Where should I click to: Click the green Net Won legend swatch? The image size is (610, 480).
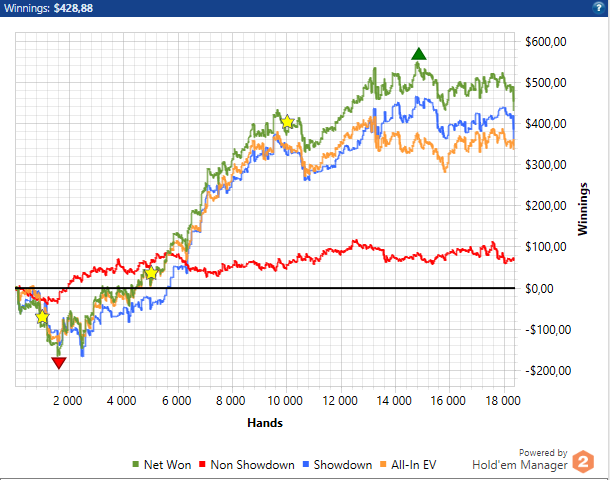coord(135,464)
